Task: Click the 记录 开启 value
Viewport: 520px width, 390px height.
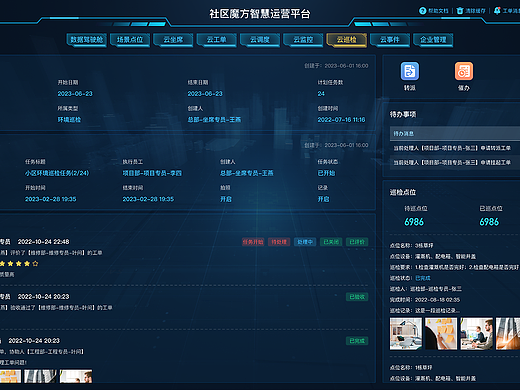Action: 323,199
